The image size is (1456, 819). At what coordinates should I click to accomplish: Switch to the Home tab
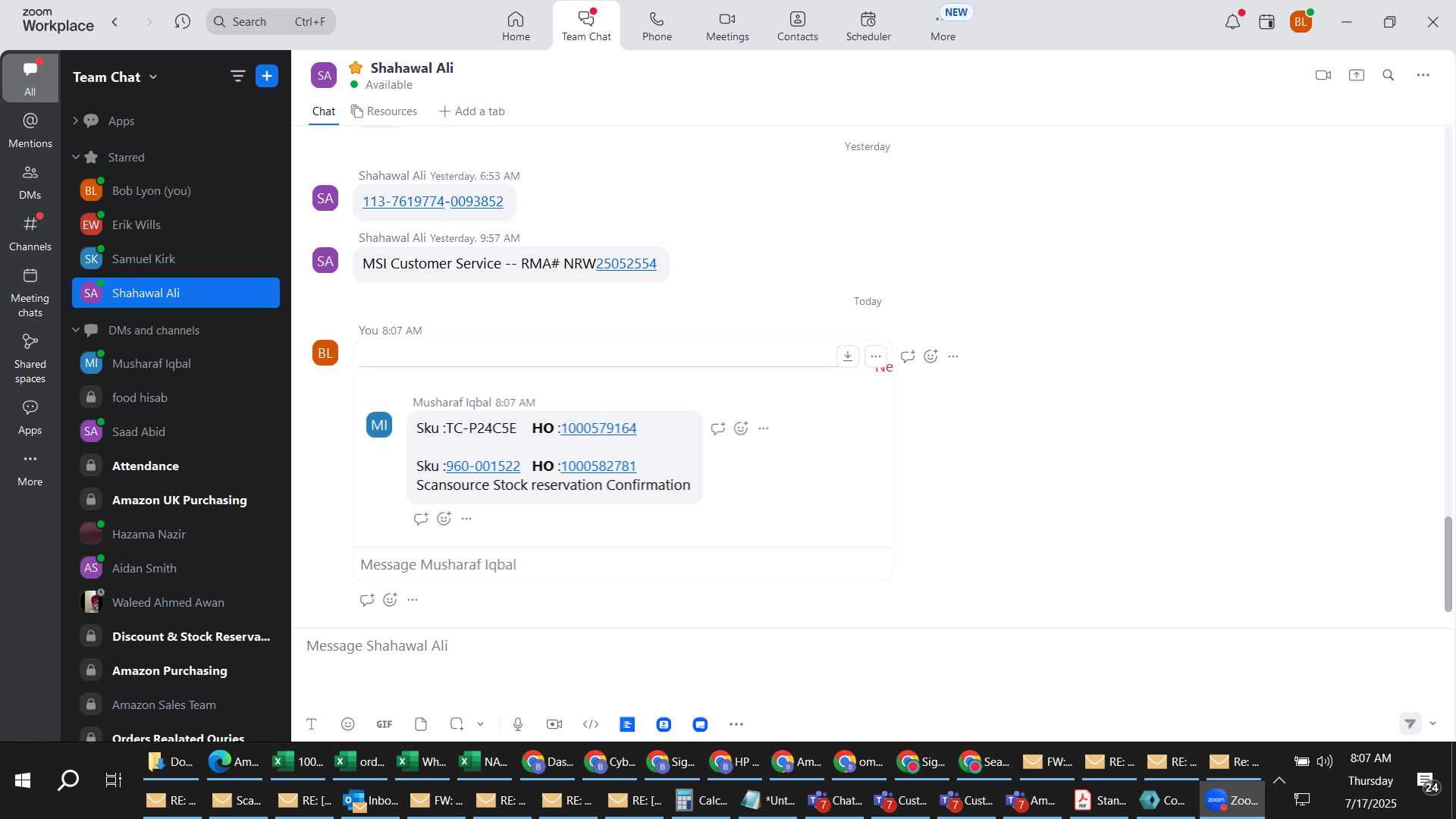click(x=516, y=26)
